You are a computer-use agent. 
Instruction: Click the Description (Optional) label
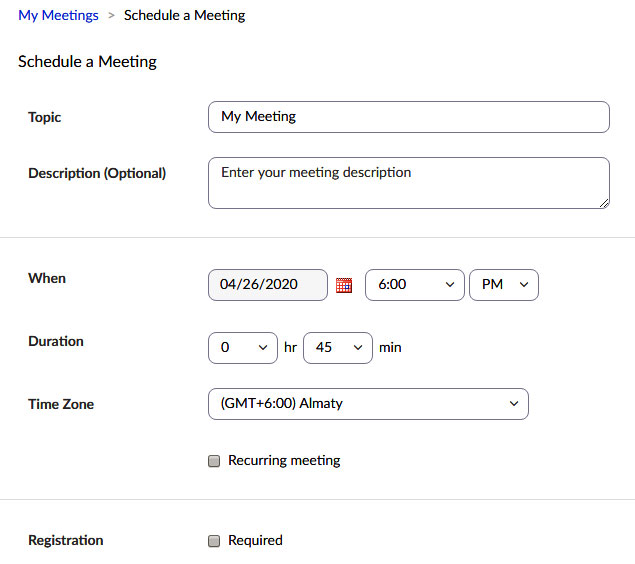click(97, 173)
